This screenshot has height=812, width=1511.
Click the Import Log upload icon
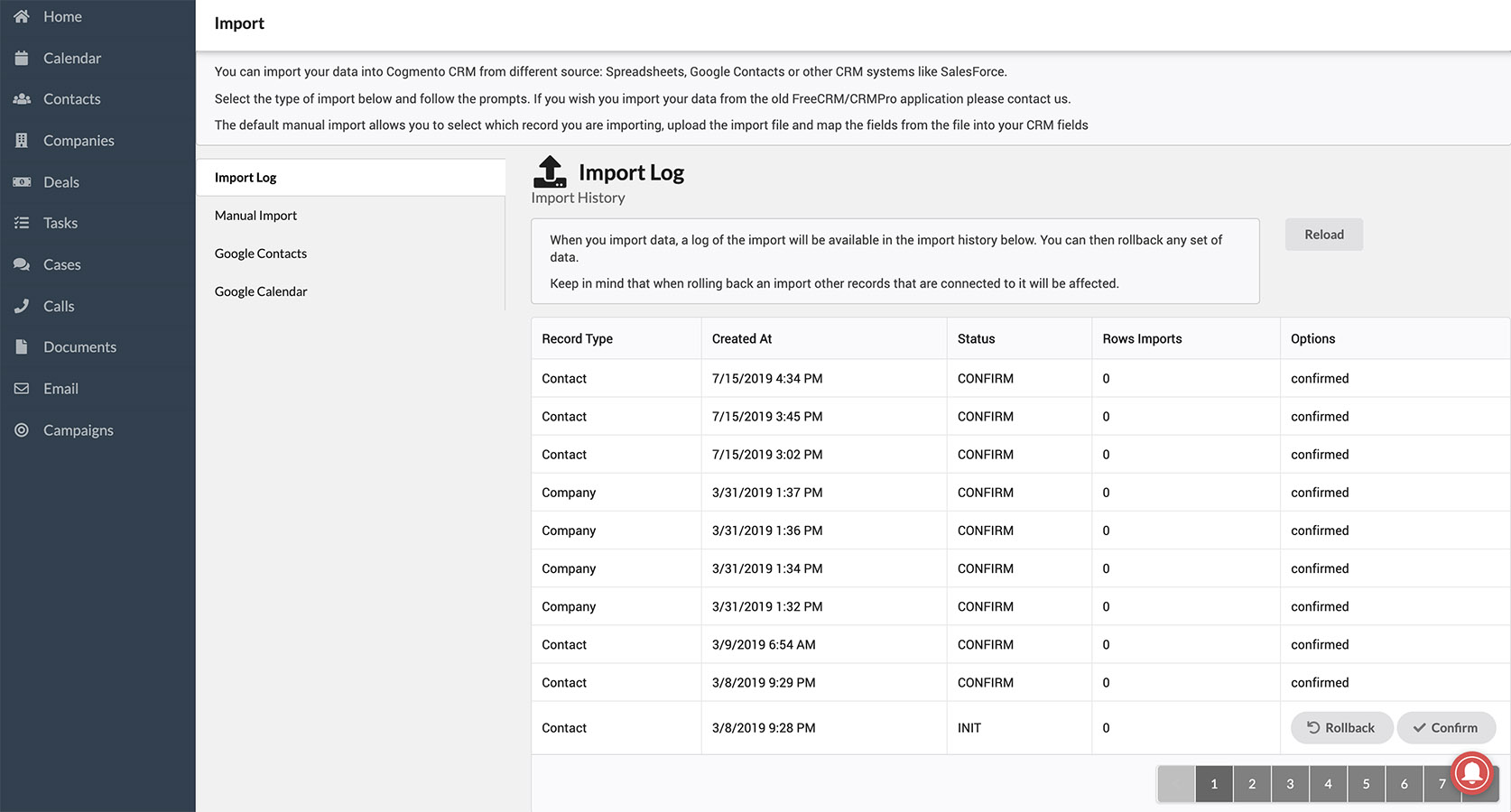pos(550,171)
